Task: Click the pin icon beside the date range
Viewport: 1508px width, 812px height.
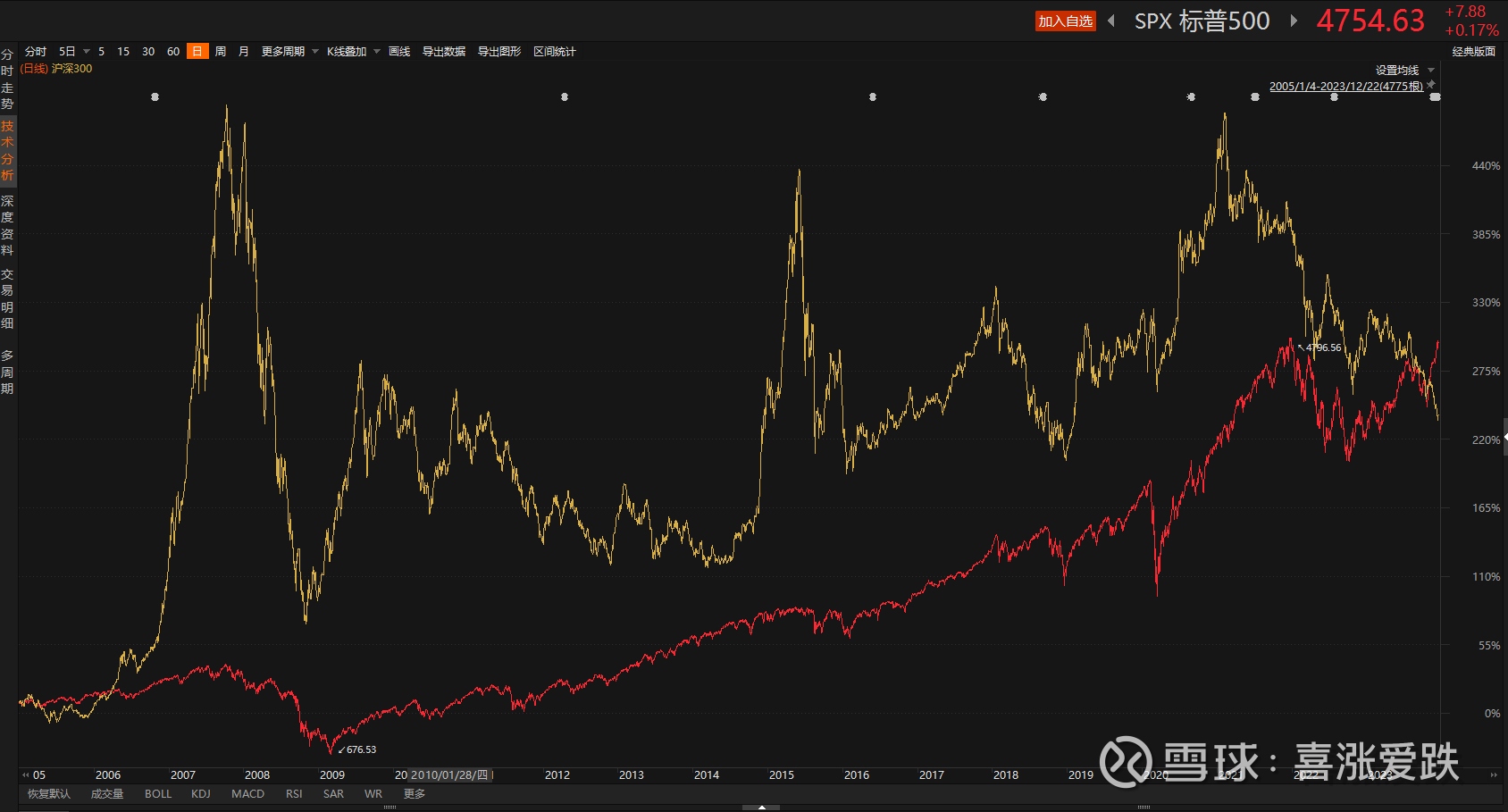Action: pos(1431,86)
